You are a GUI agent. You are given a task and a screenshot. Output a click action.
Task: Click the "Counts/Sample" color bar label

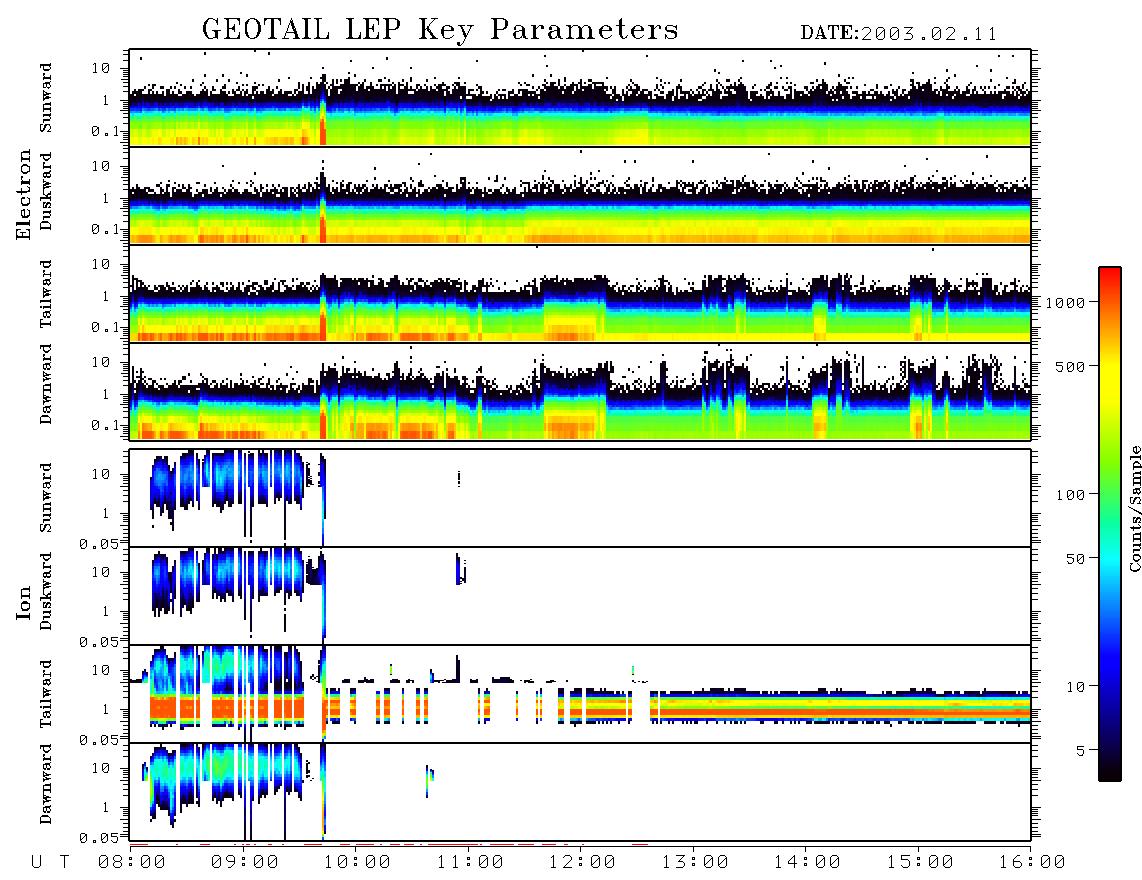(x=1134, y=509)
